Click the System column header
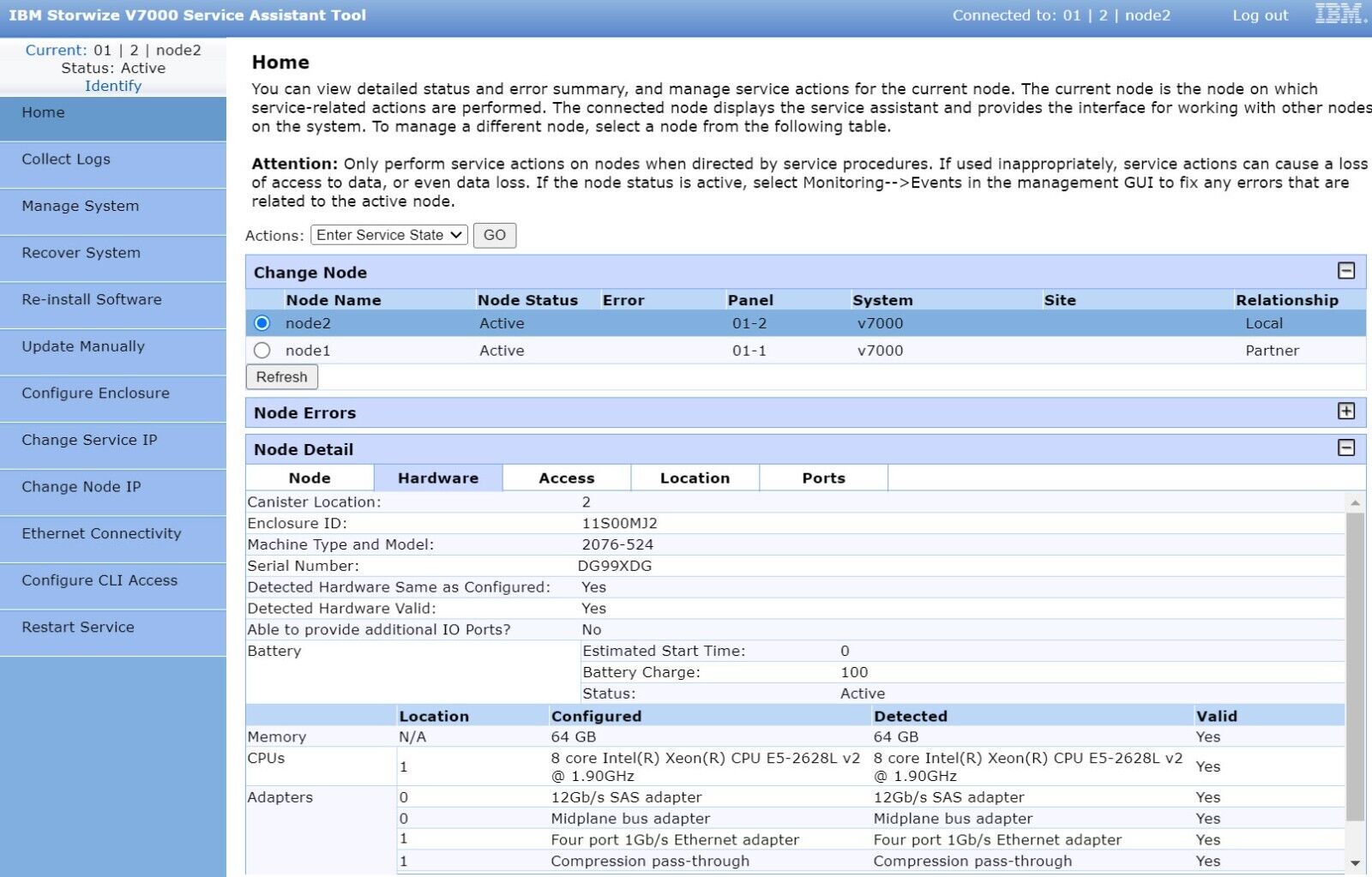The height and width of the screenshot is (877, 1372). click(x=882, y=300)
